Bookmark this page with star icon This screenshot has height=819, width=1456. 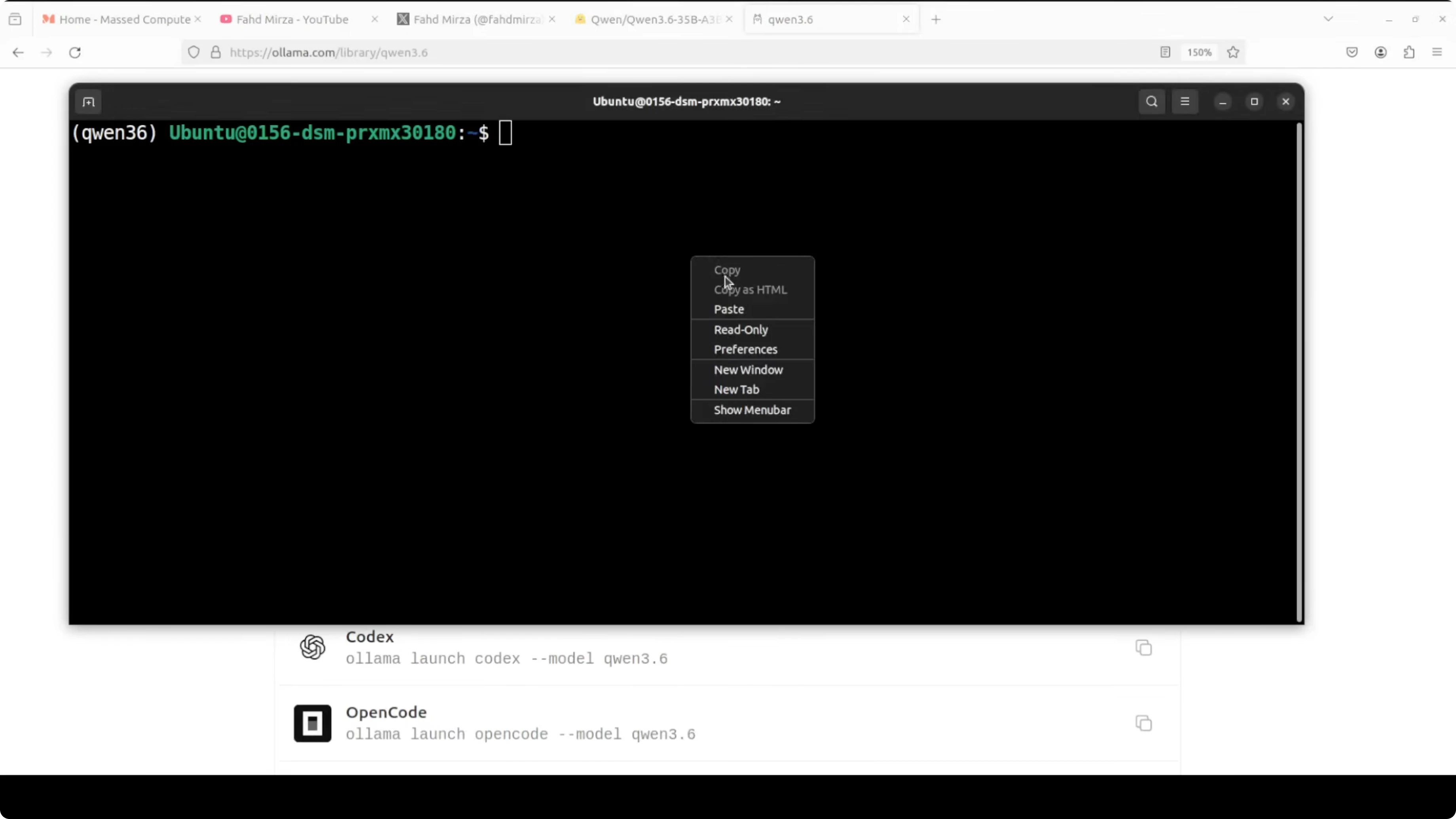coord(1233,52)
